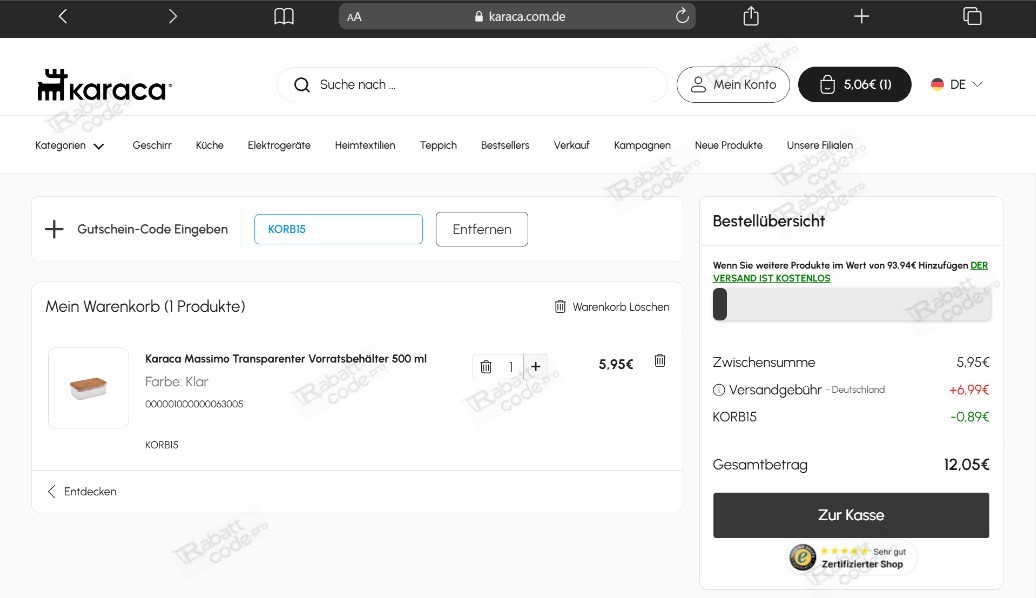Click the Zwischensumme label
This screenshot has width=1036, height=598.
tap(764, 362)
